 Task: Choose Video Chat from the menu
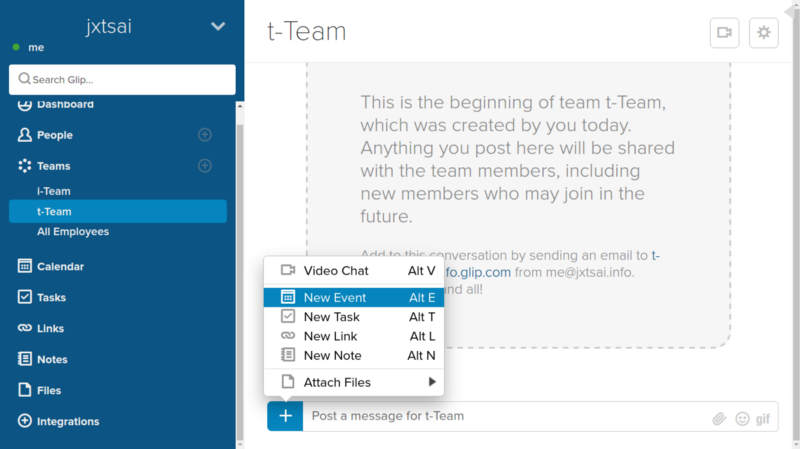(x=354, y=270)
